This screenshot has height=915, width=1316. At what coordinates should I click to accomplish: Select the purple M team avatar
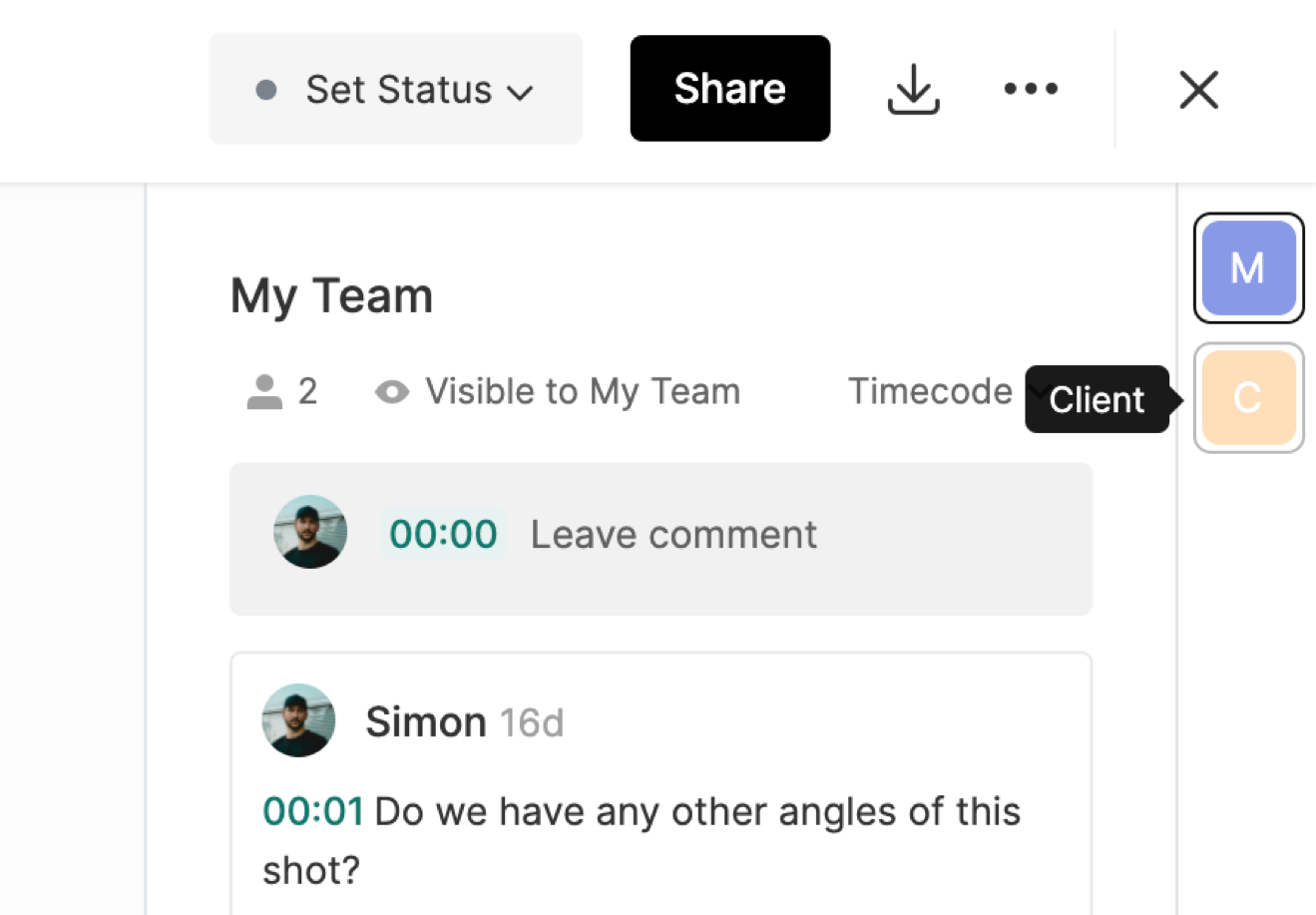tap(1248, 268)
